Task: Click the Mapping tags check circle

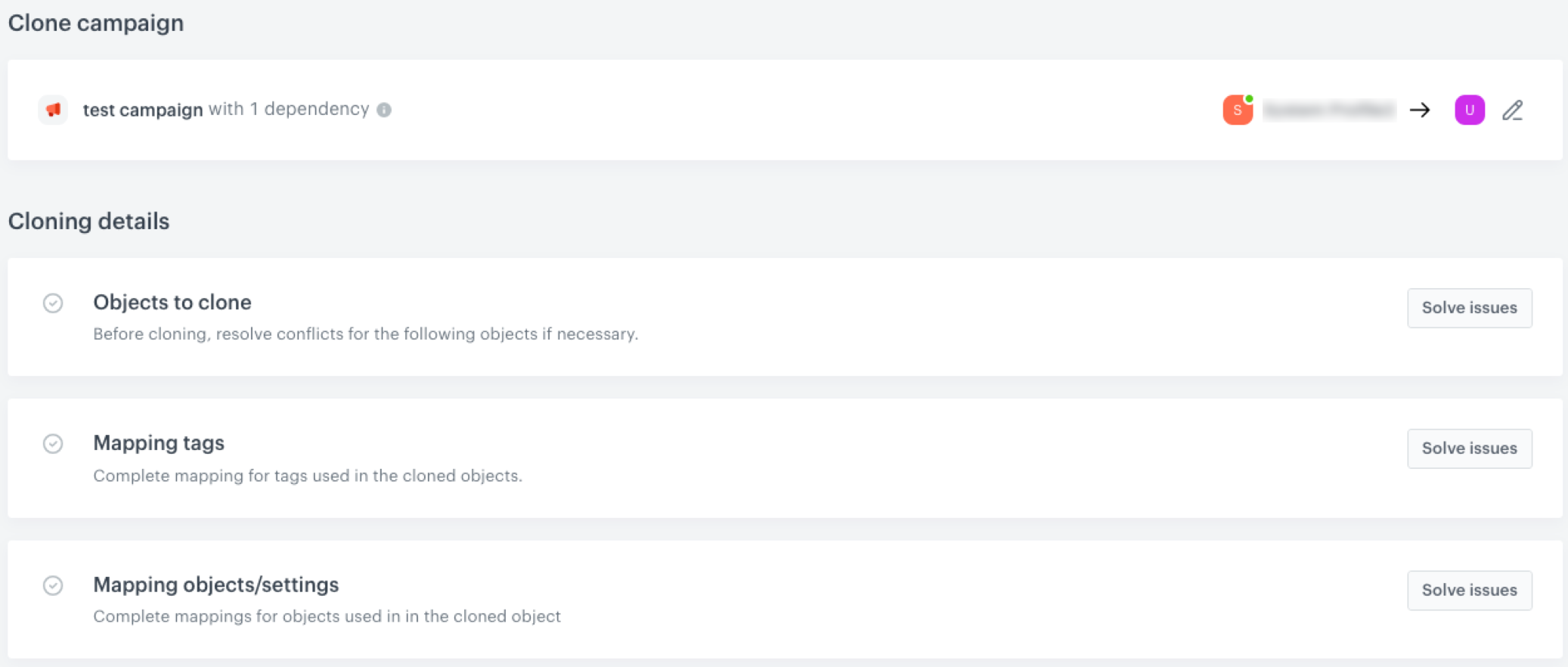Action: click(53, 444)
